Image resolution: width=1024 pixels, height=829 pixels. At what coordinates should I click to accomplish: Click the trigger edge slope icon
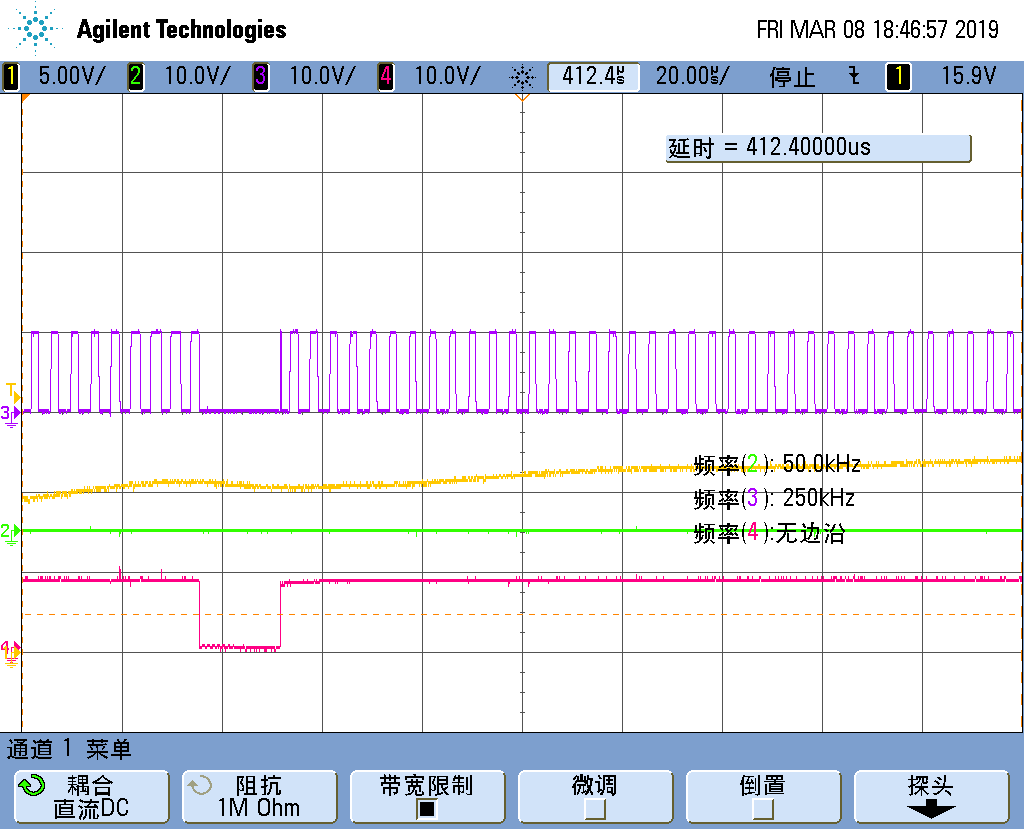coord(854,76)
